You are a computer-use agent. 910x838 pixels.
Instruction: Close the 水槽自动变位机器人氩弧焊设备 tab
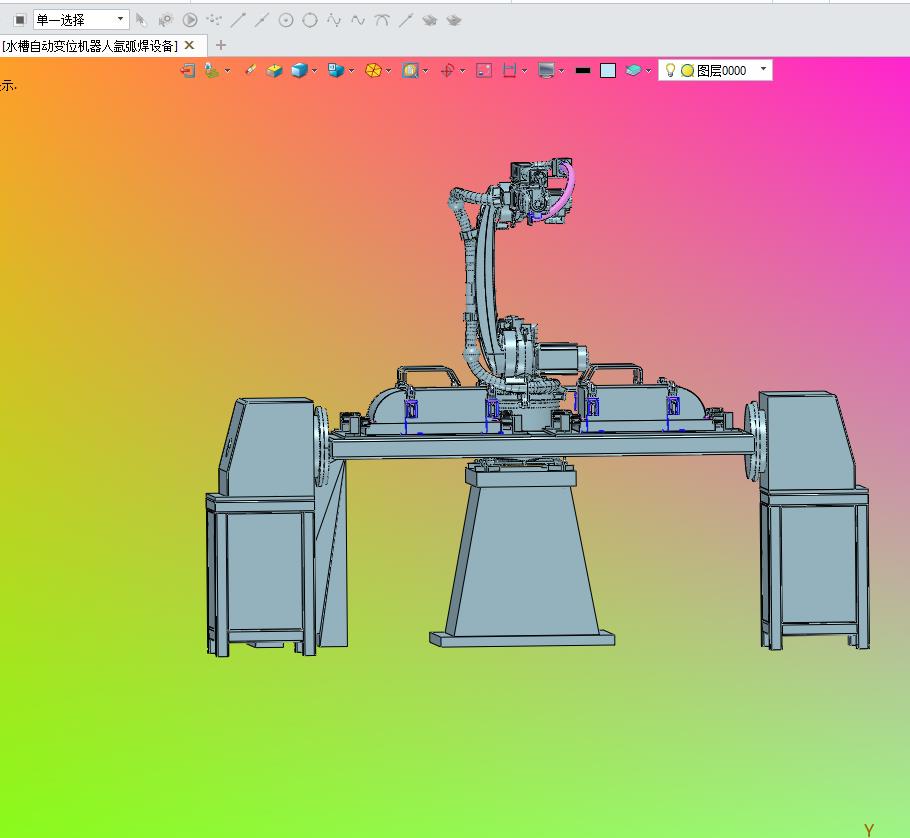point(189,45)
